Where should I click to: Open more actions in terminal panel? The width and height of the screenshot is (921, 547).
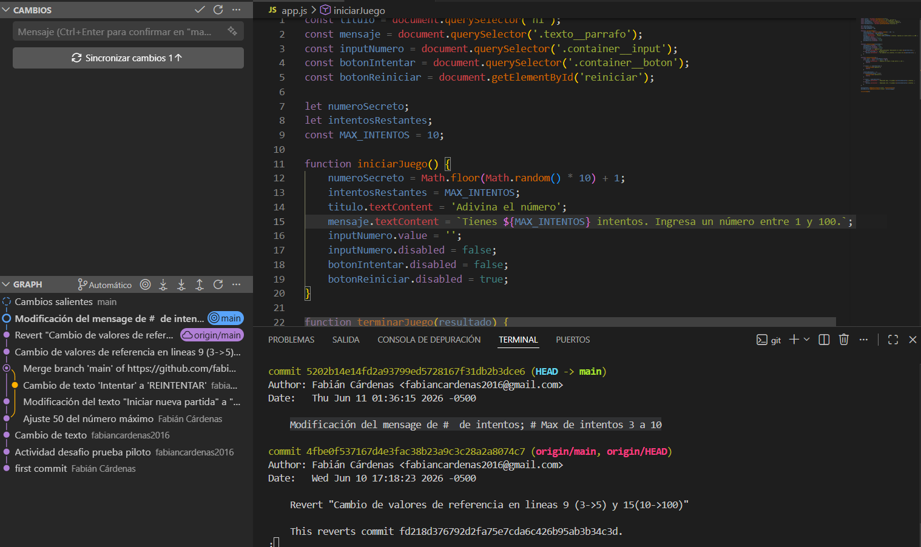(863, 340)
